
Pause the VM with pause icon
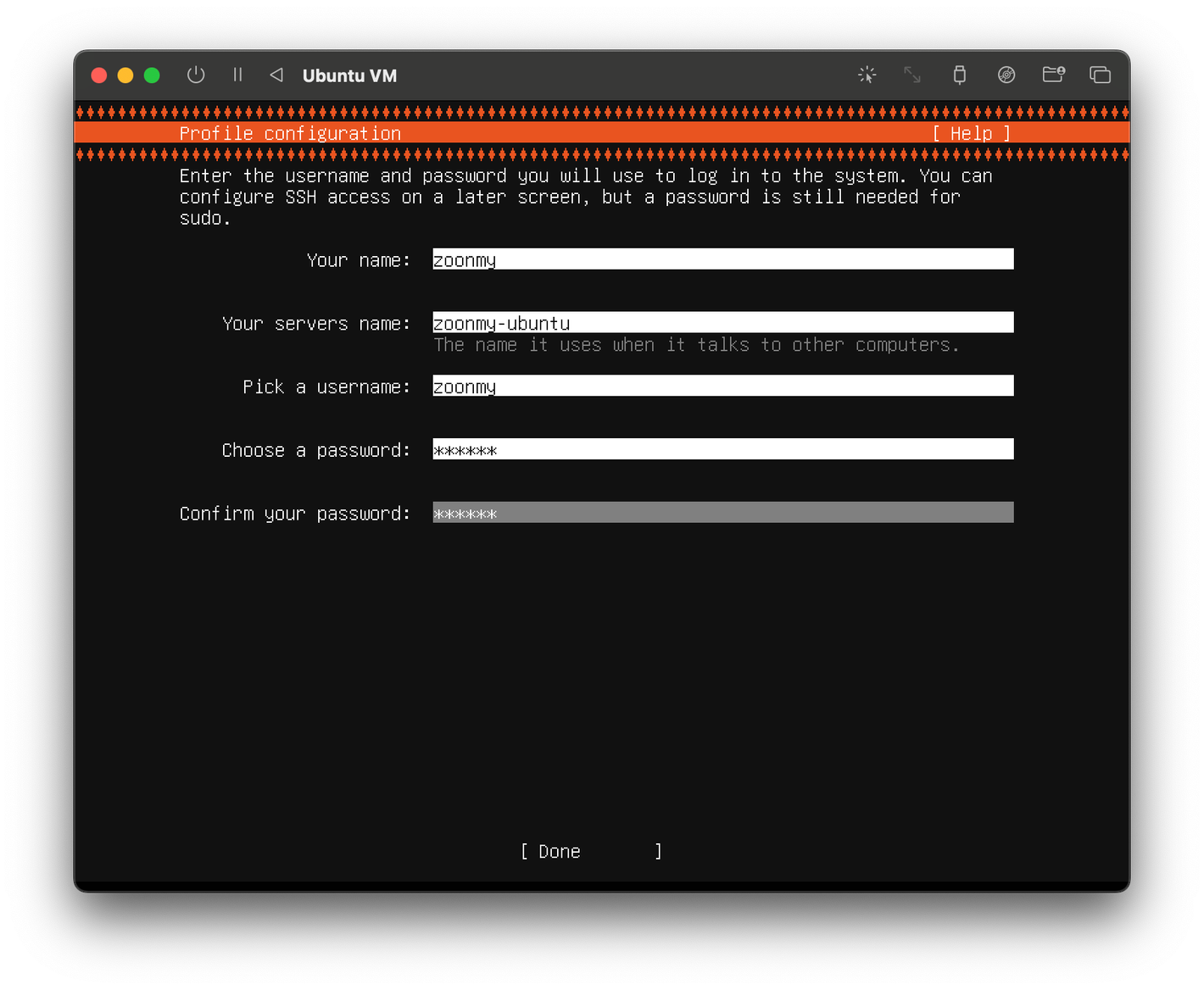[237, 75]
